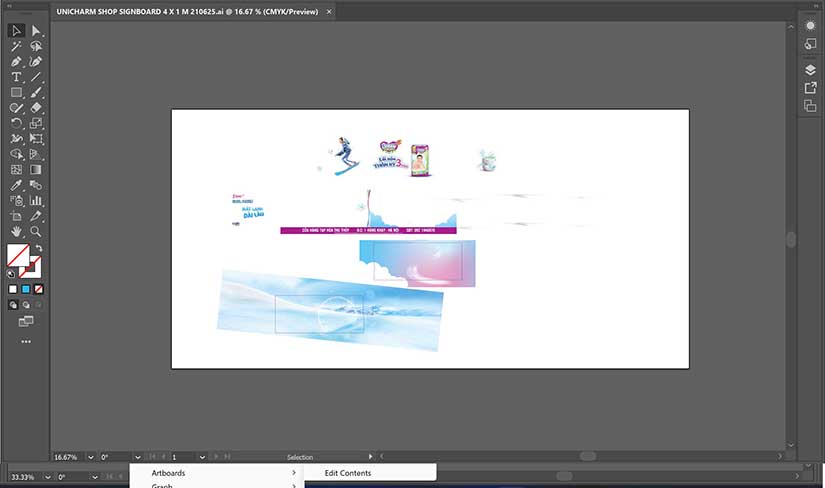
Task: Apply None (red slash) button
Action: 38,289
